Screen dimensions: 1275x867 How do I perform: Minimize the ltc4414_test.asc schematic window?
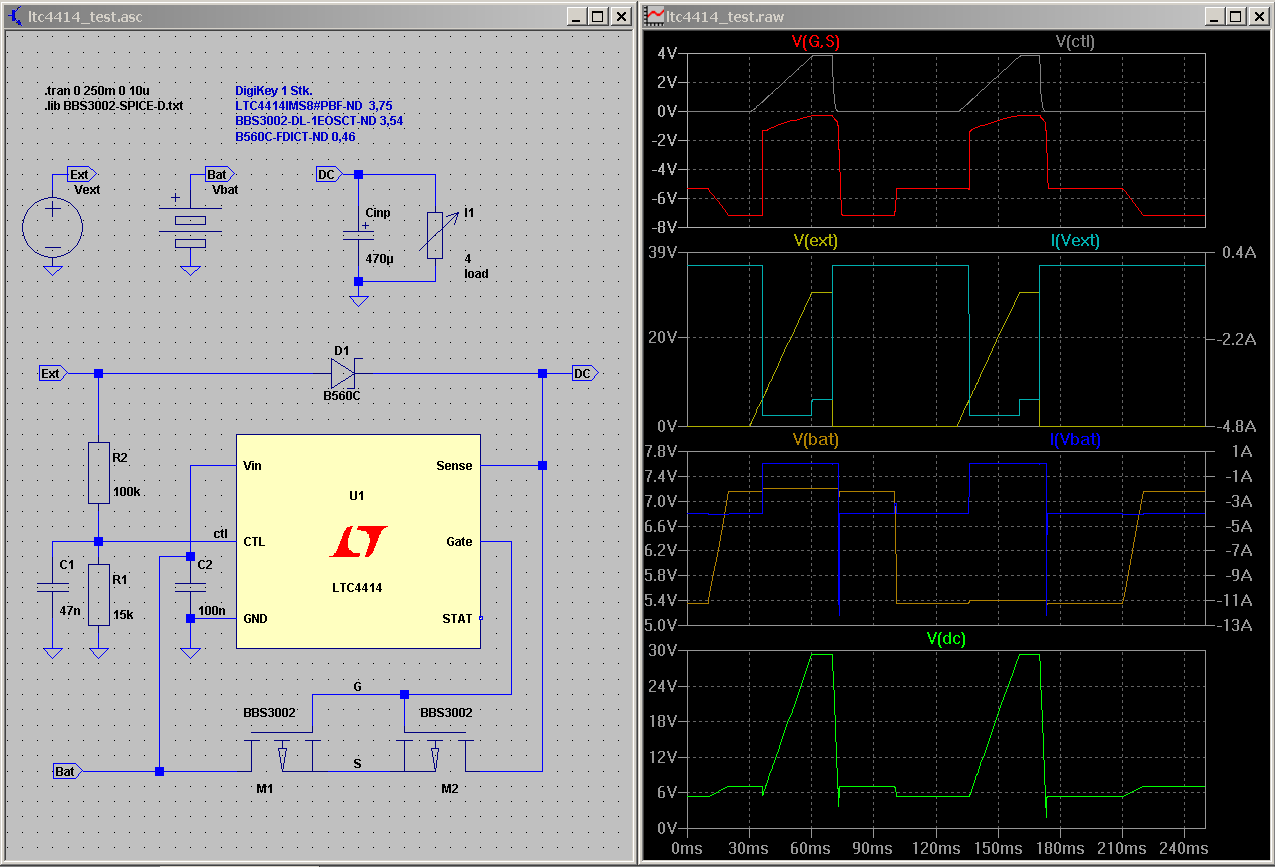575,16
